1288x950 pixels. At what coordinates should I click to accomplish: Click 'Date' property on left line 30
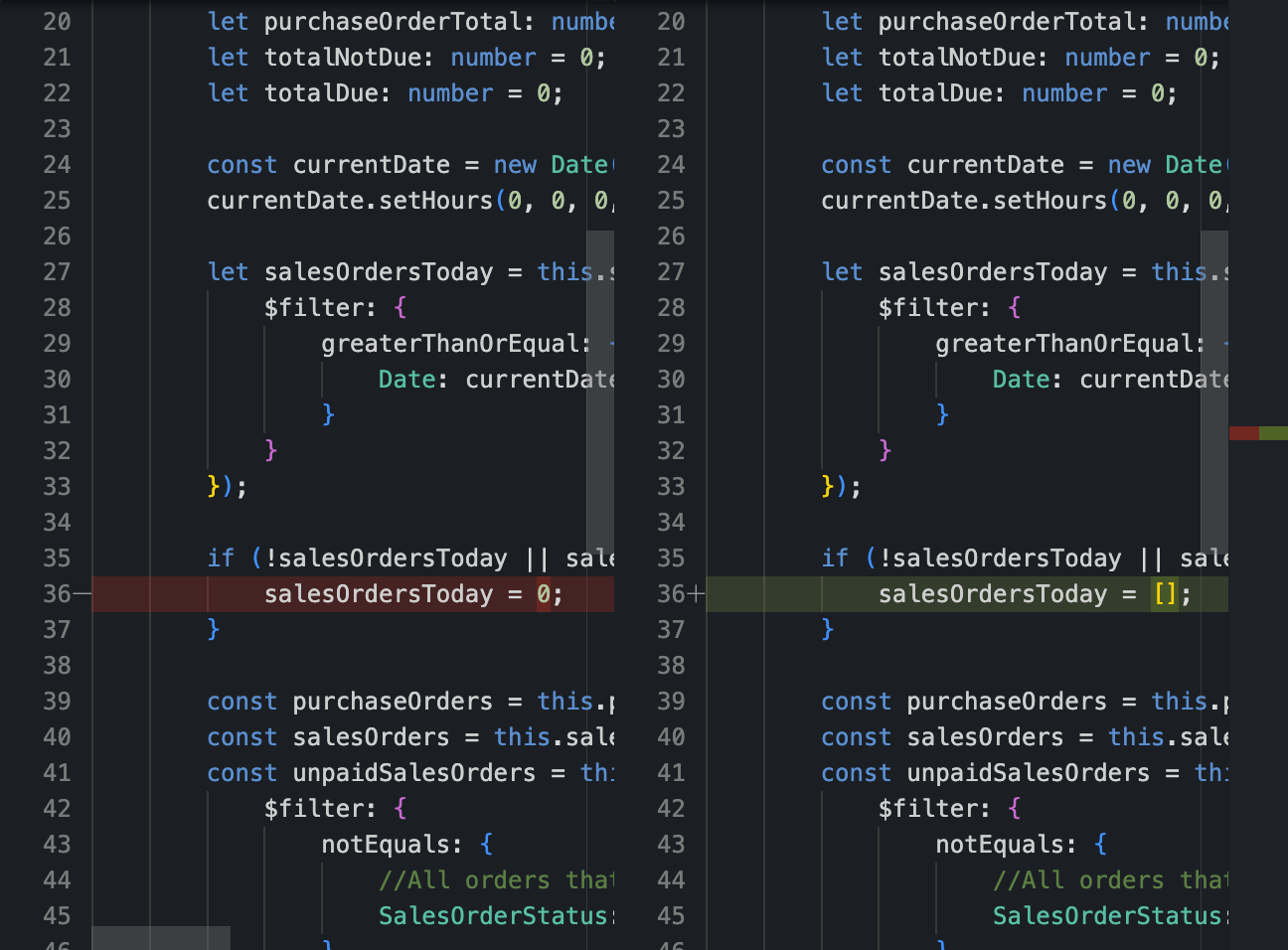point(406,380)
